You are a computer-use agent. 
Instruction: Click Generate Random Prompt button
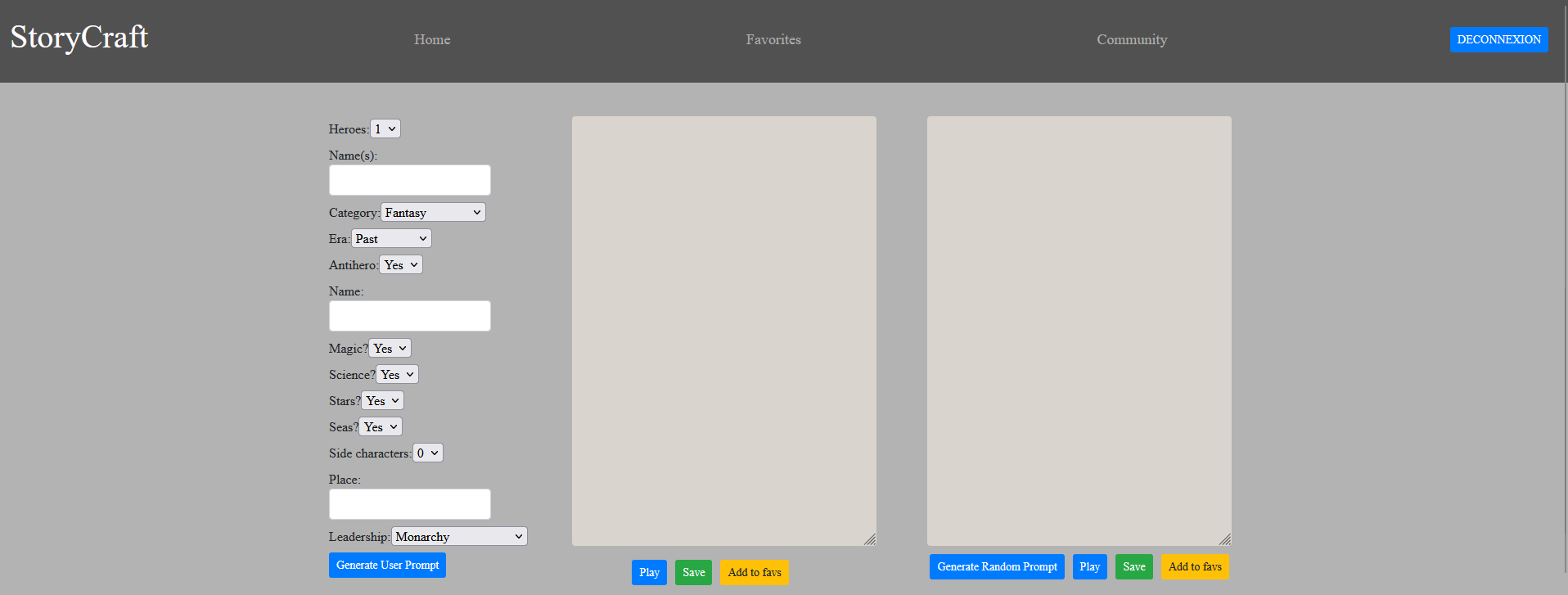[996, 566]
